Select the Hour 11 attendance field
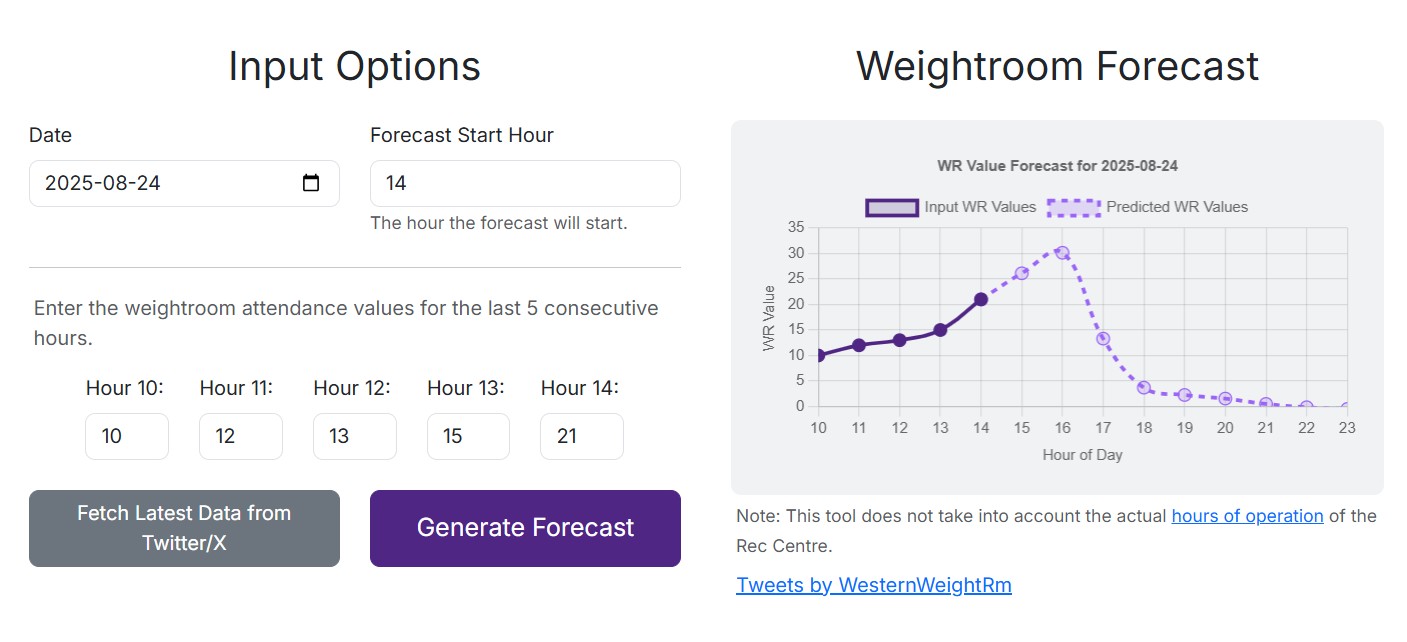Viewport: 1407px width, 642px height. [240, 436]
